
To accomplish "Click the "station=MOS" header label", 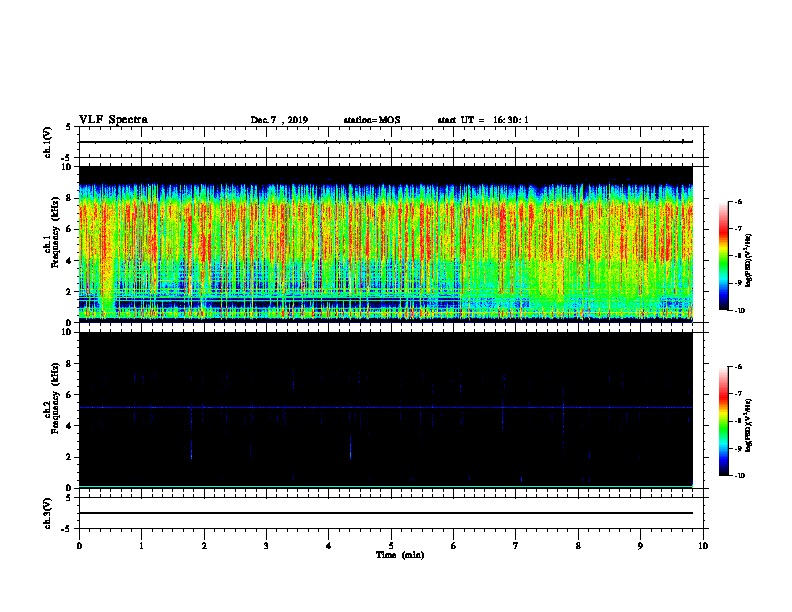I will click(372, 120).
